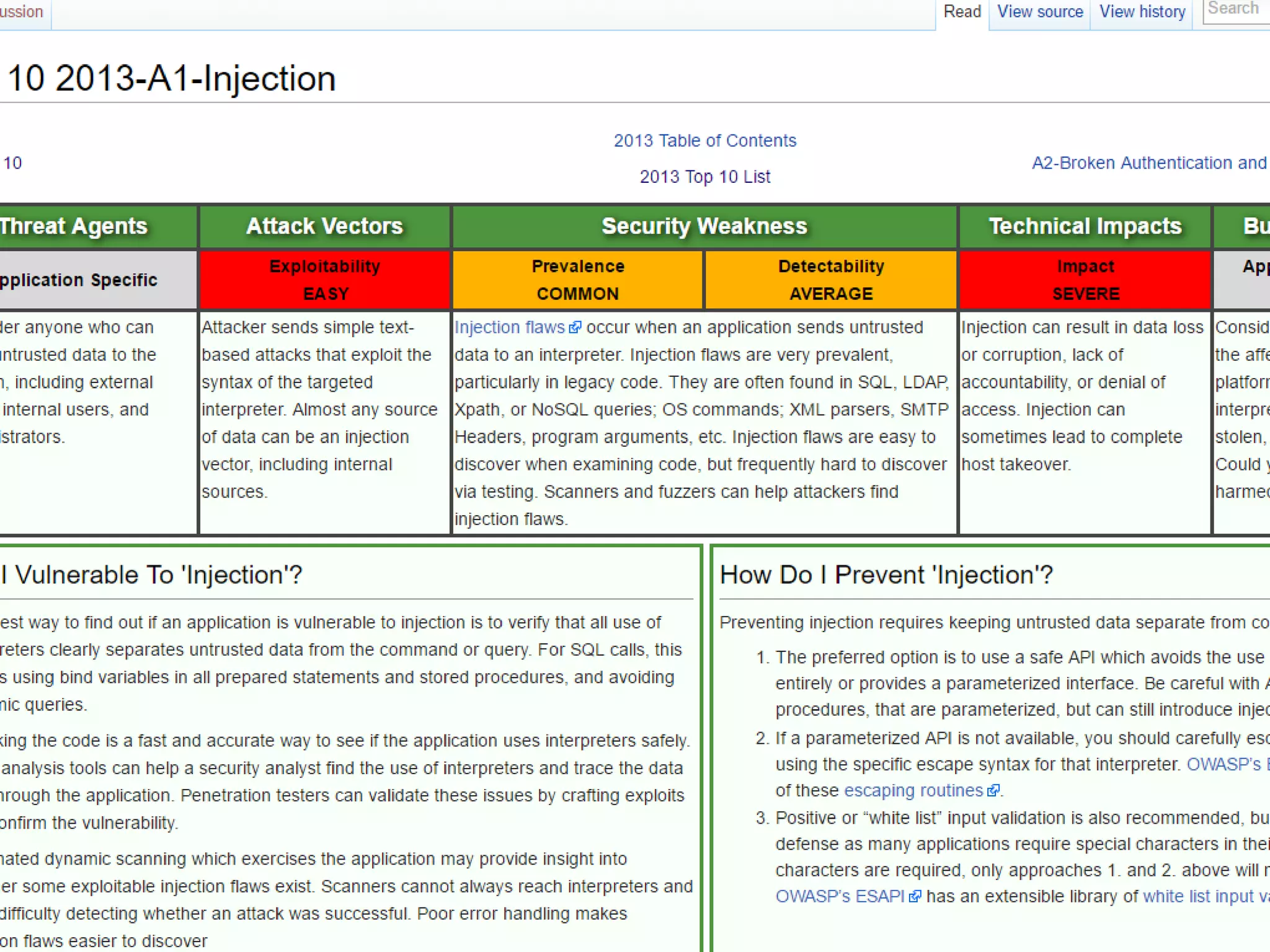
Task: Click external link icon after escaping routines
Action: tap(993, 790)
